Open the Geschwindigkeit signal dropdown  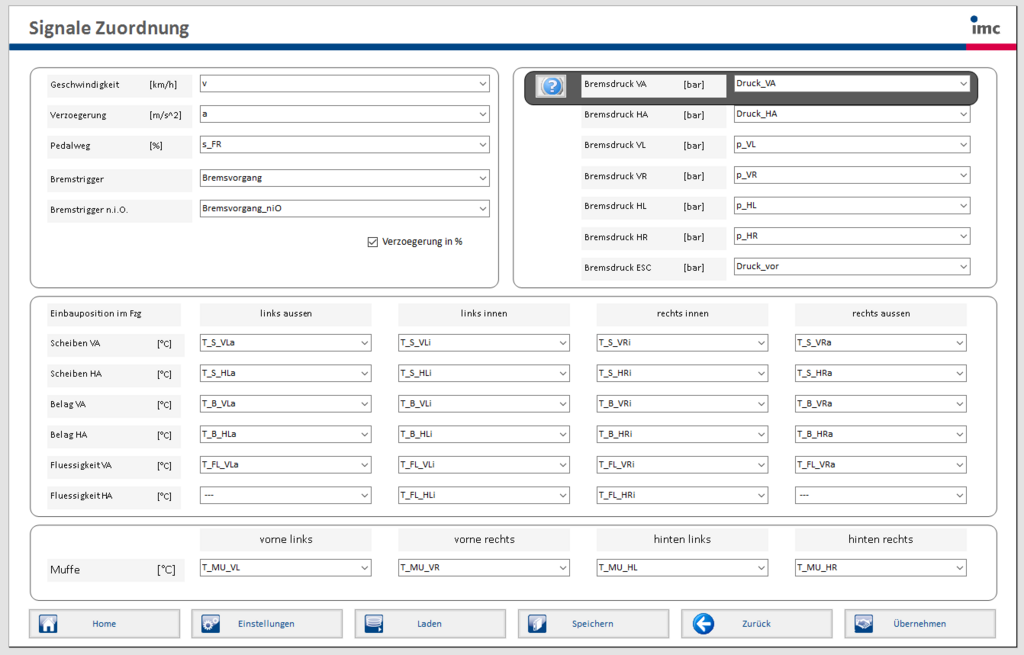click(x=344, y=84)
